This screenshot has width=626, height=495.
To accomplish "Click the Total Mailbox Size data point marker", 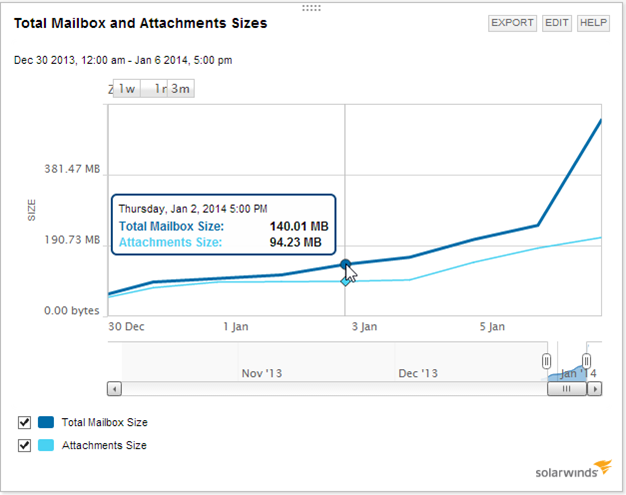I will click(345, 265).
